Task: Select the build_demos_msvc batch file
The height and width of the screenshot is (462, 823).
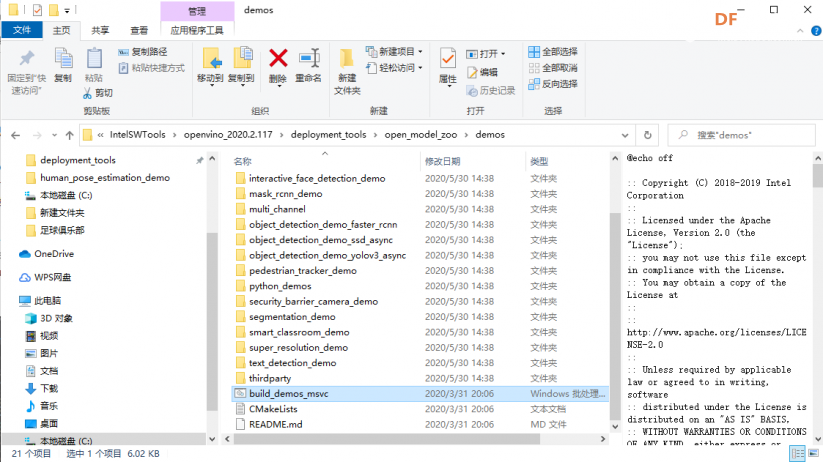Action: coord(419,393)
